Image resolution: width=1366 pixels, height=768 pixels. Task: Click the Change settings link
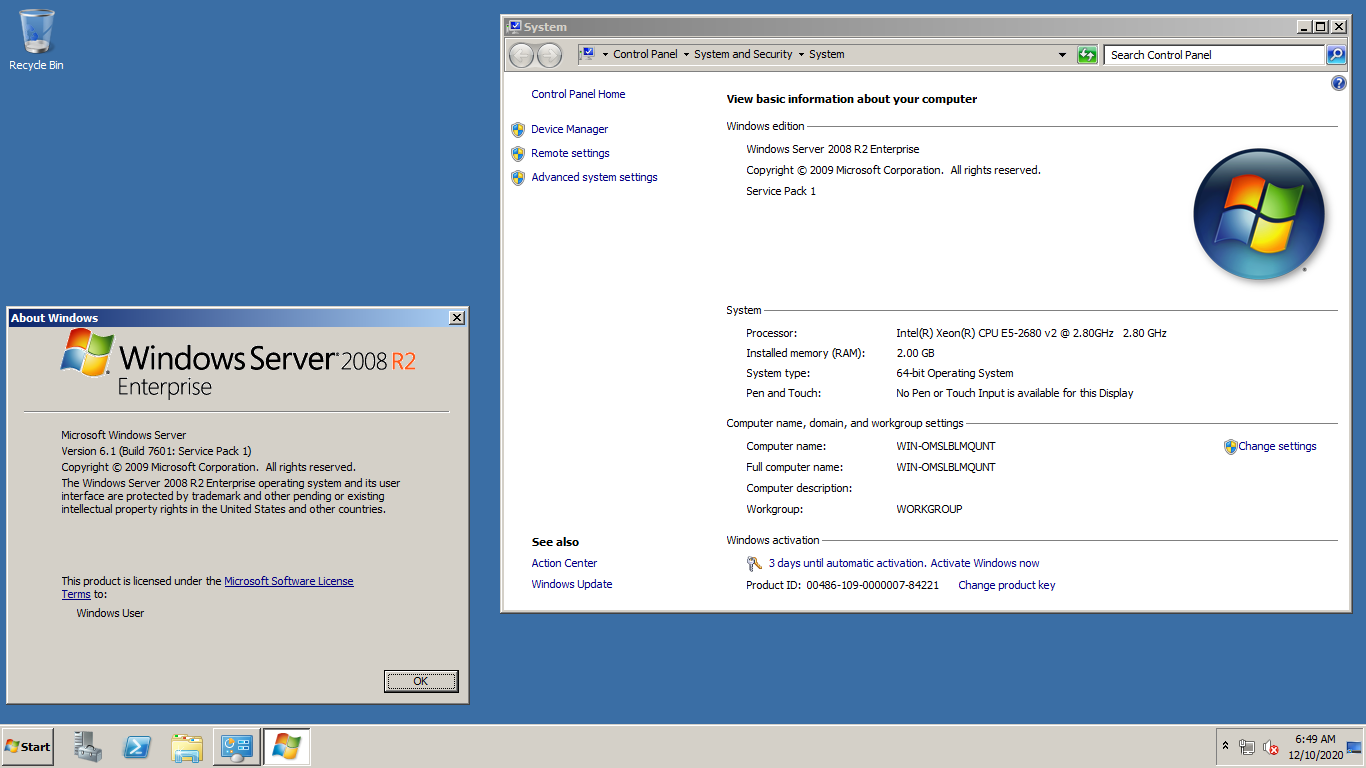[x=1277, y=447]
